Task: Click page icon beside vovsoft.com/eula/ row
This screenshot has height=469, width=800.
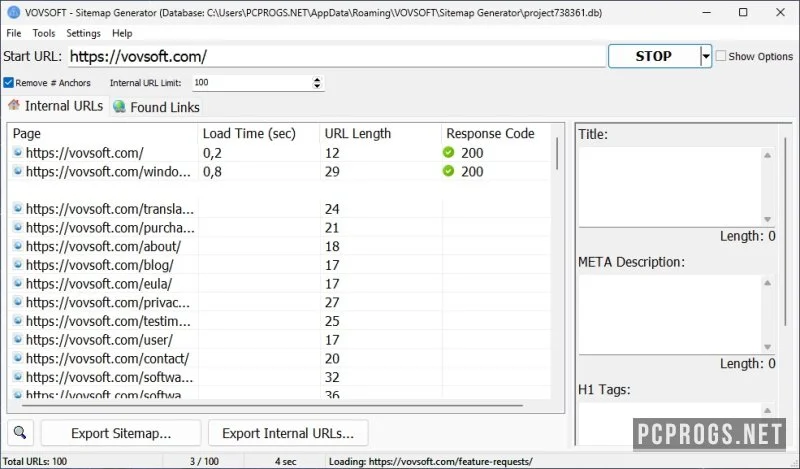Action: [18, 283]
